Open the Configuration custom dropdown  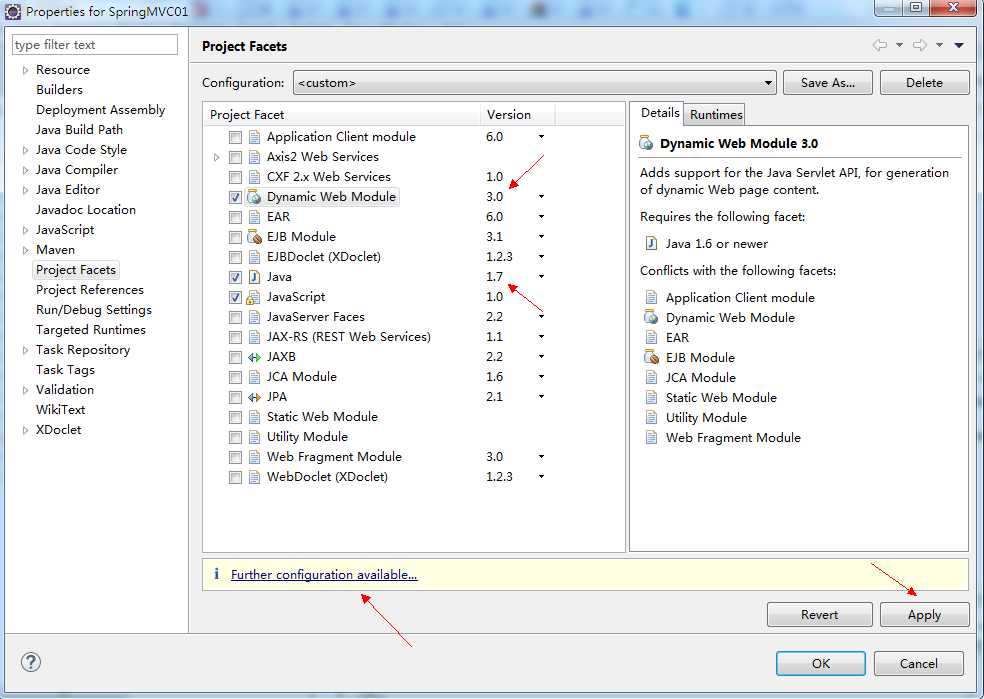[x=535, y=83]
